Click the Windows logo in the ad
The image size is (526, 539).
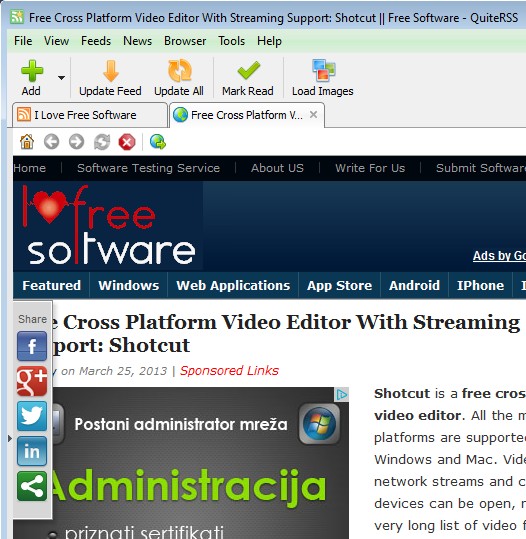319,424
